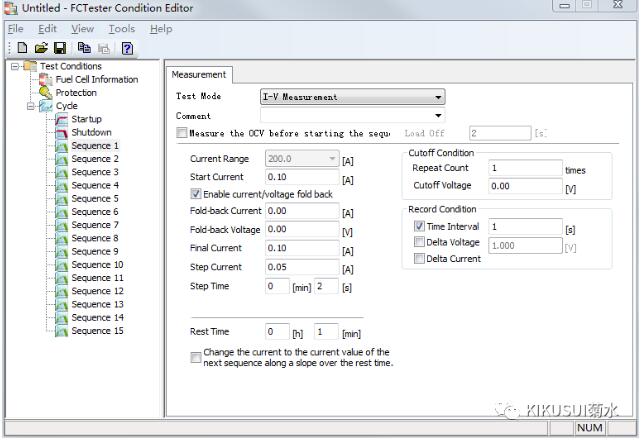Image resolution: width=642 pixels, height=441 pixels.
Task: Click the Sequence 8 chart icon
Action: point(61,238)
